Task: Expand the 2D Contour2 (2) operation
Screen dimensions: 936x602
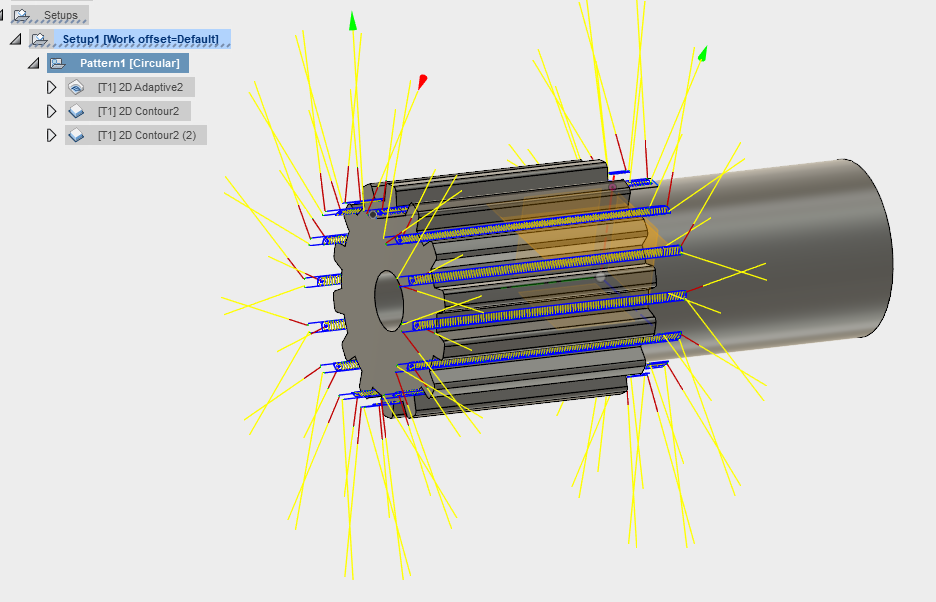Action: [x=52, y=135]
